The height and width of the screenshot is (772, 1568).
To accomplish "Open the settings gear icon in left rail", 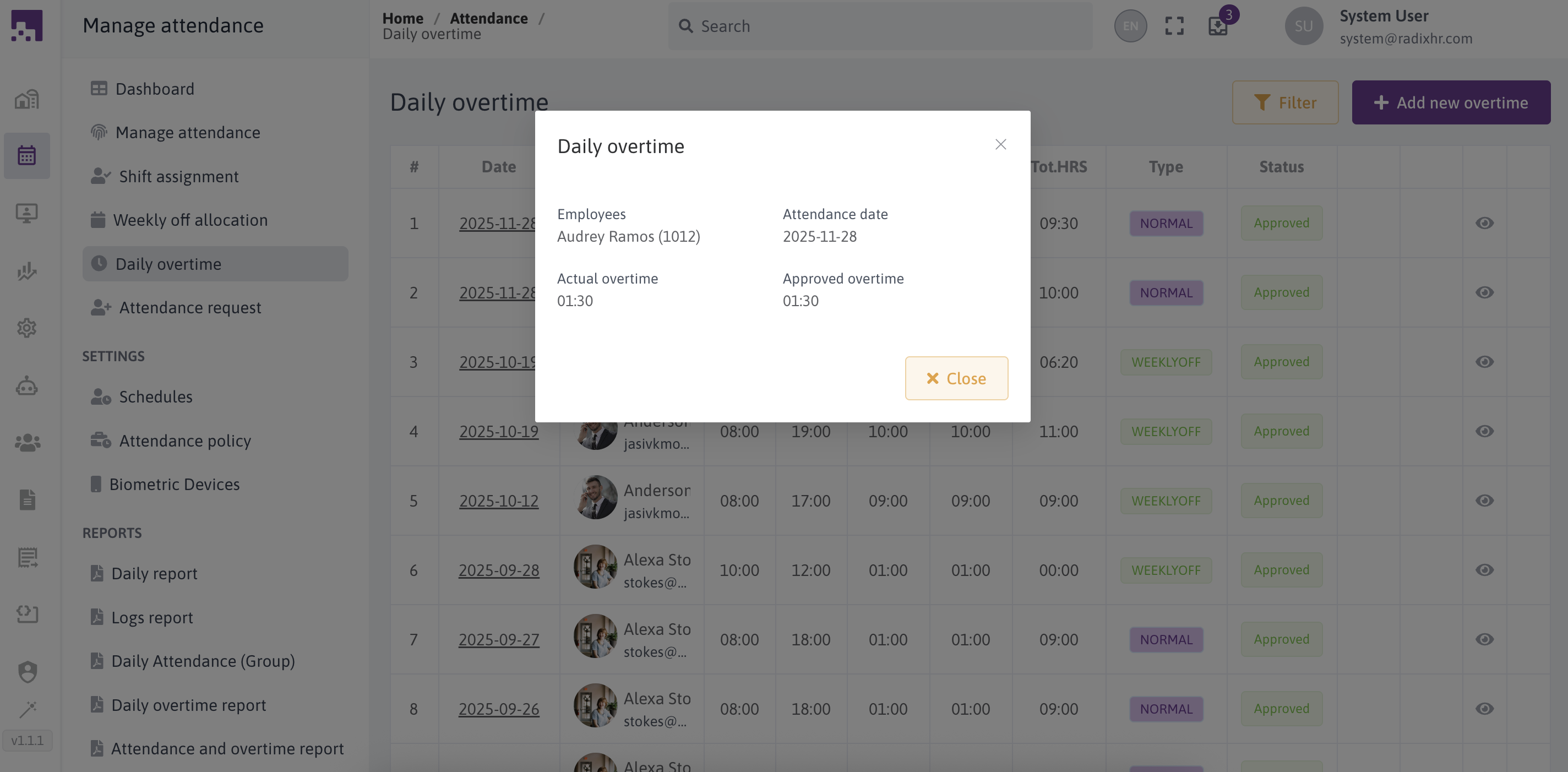I will pyautogui.click(x=27, y=328).
